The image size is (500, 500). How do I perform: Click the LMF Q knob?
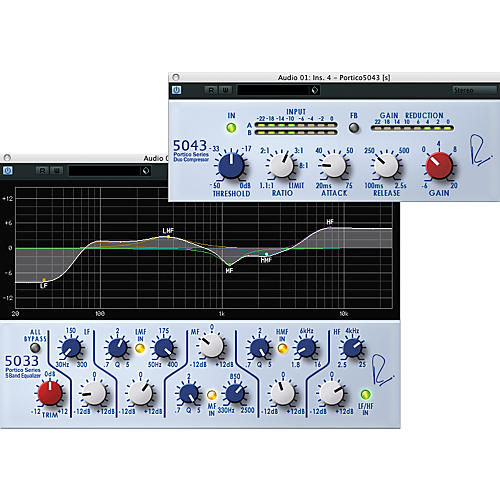click(x=117, y=348)
